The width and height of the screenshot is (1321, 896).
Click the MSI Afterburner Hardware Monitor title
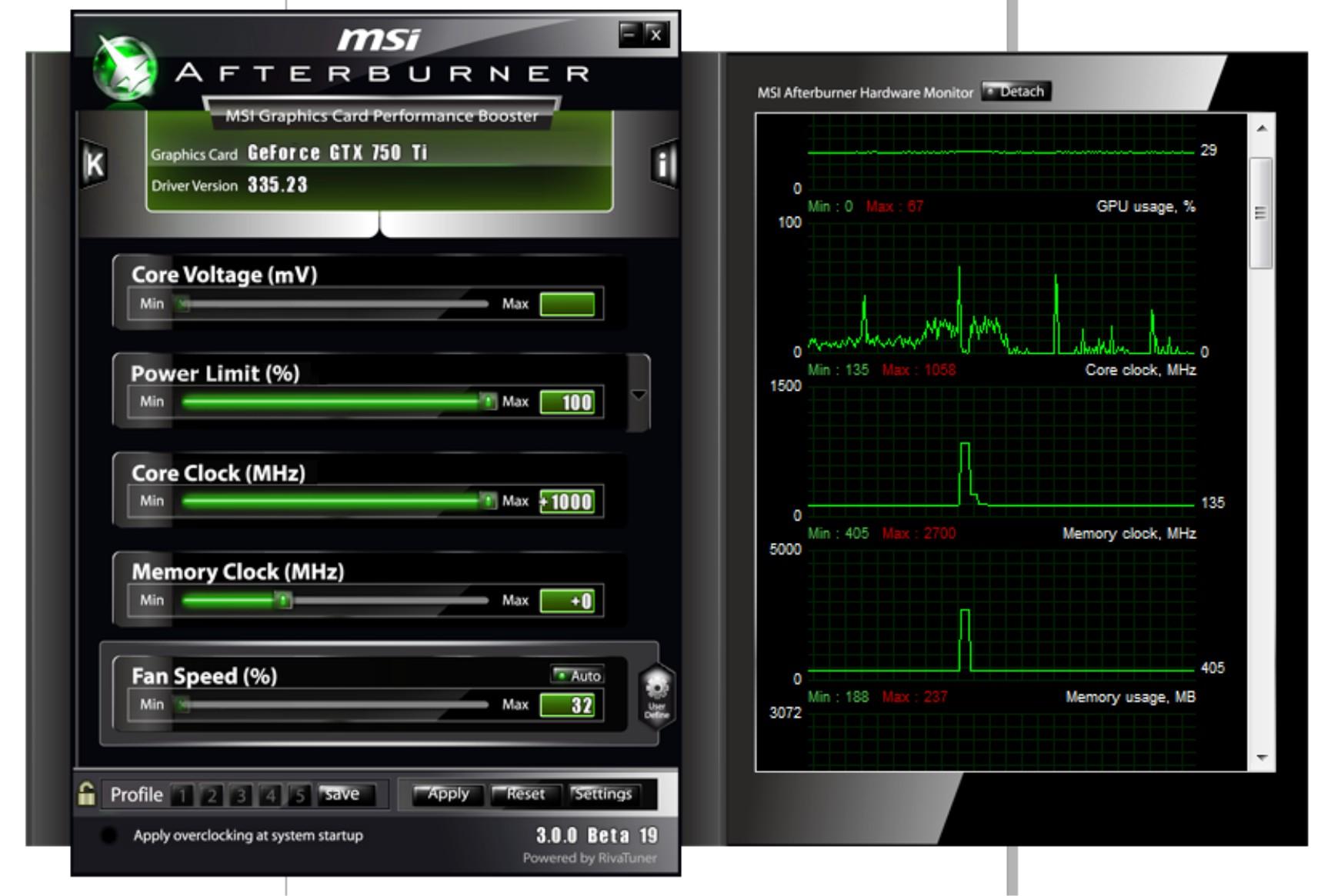coord(865,92)
